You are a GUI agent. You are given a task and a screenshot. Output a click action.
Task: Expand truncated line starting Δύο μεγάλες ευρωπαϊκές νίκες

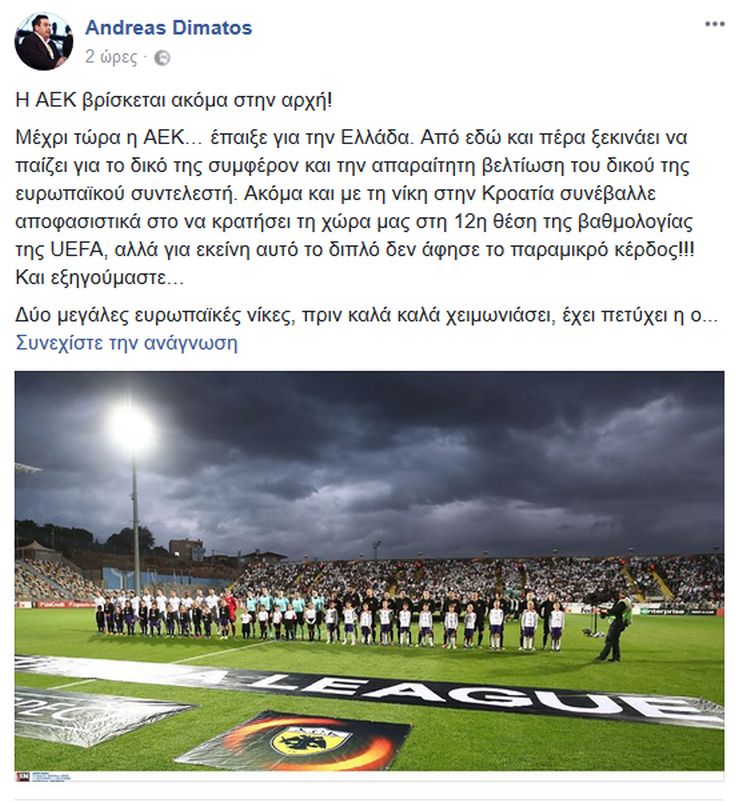tap(367, 315)
